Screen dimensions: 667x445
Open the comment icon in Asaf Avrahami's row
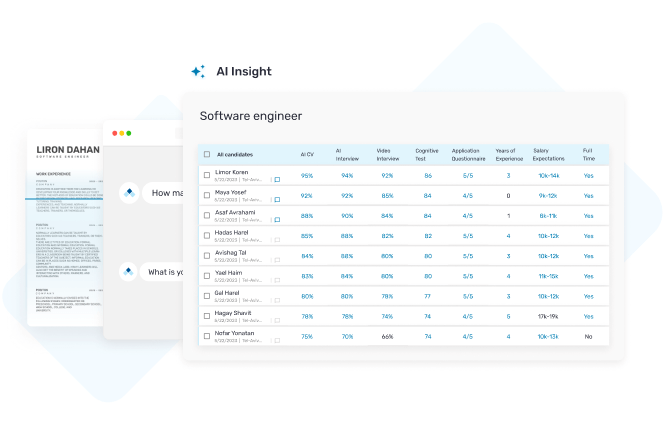tap(277, 220)
